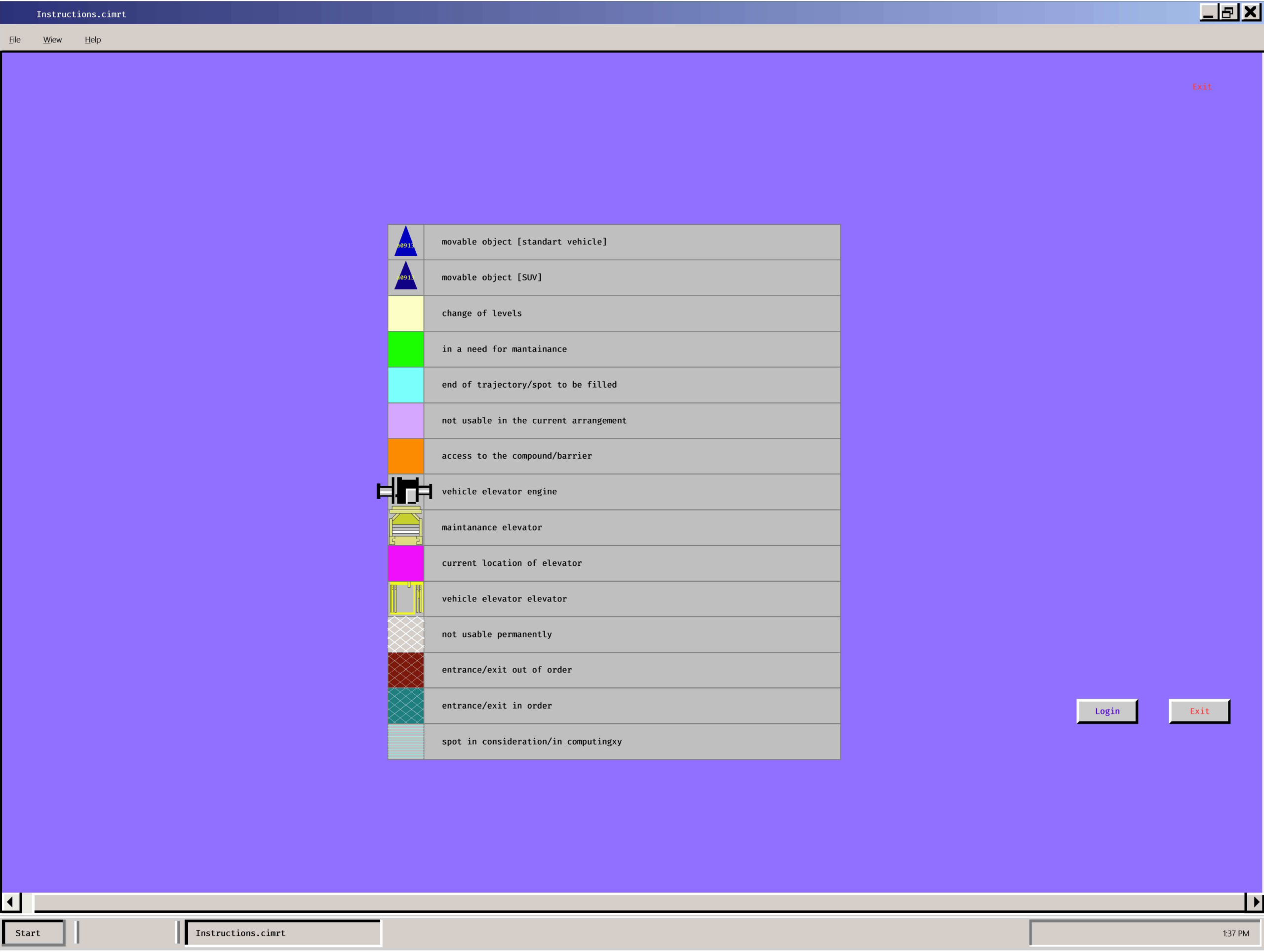Open the Wiew menu
Image resolution: width=1264 pixels, height=952 pixels.
pos(52,40)
